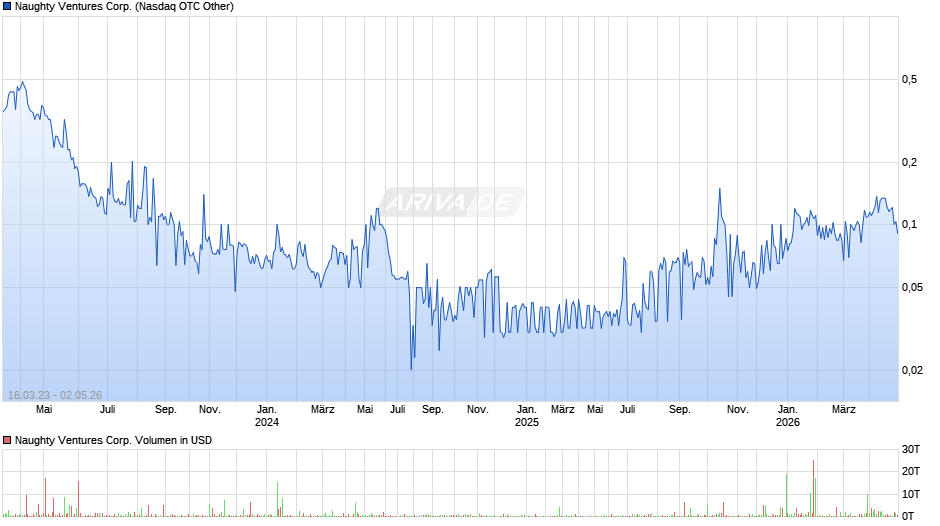Click the red legend square beside Volumen in USD
This screenshot has height=526, width=940.
click(7, 440)
